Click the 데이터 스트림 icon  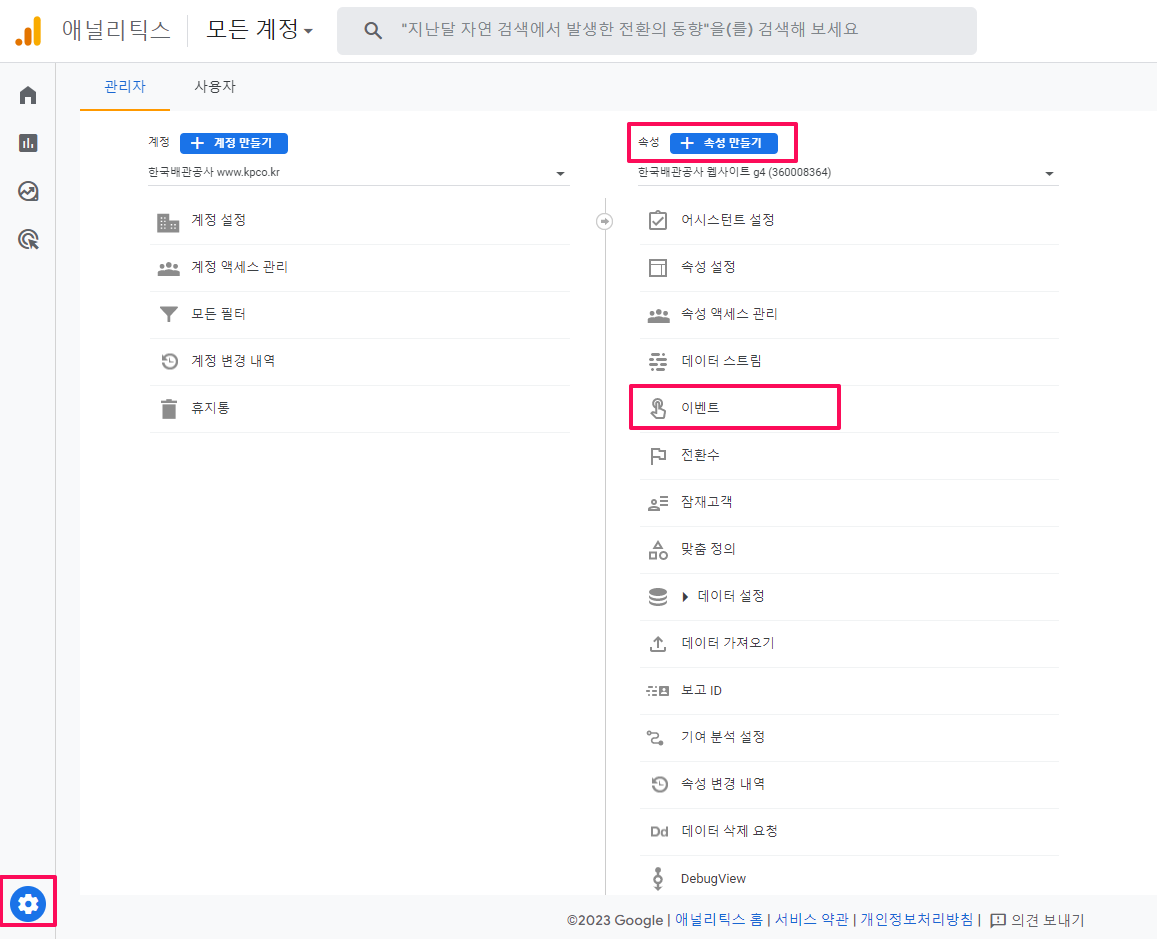tap(657, 361)
